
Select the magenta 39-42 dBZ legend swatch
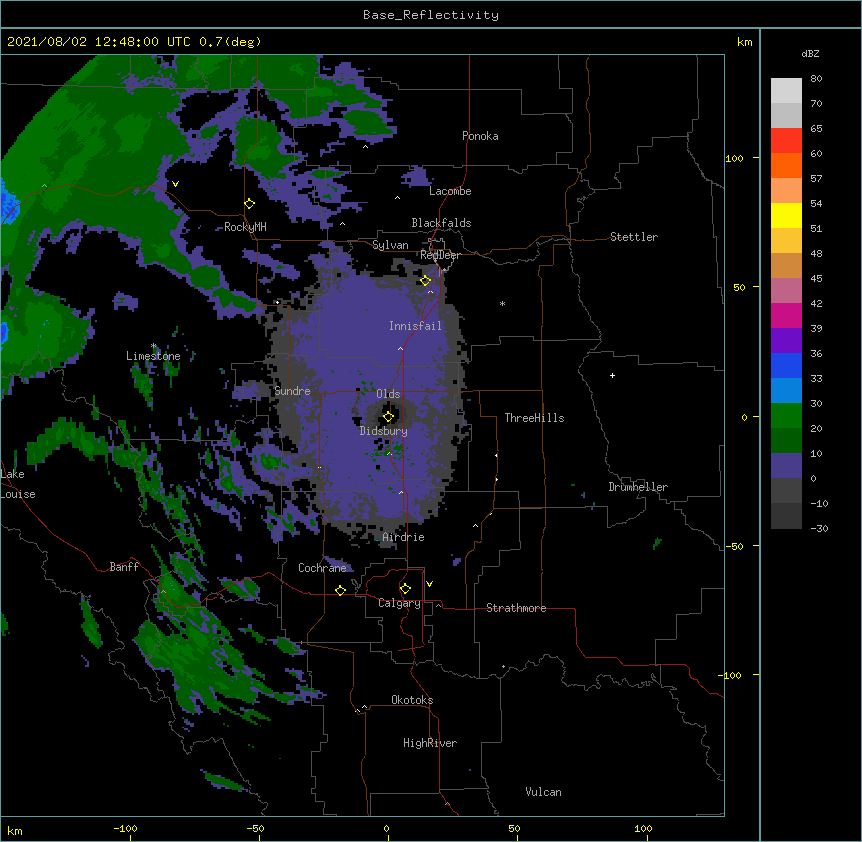[x=786, y=315]
